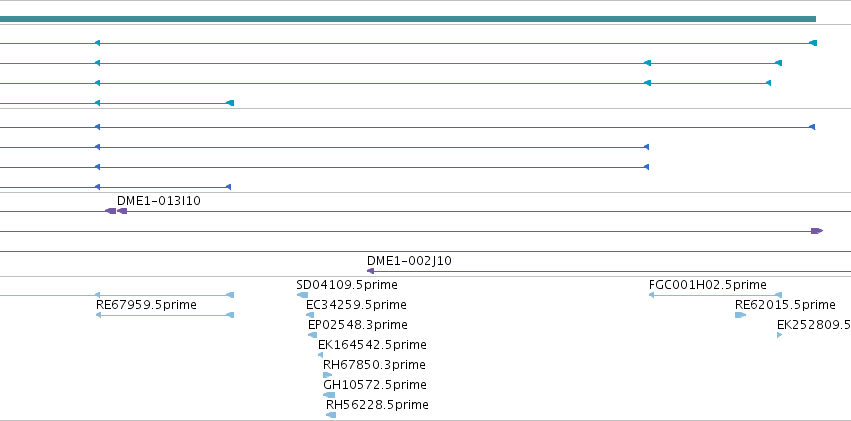Click the SD04109.5prime EST label
Image resolution: width=851 pixels, height=421 pixels.
(x=347, y=285)
